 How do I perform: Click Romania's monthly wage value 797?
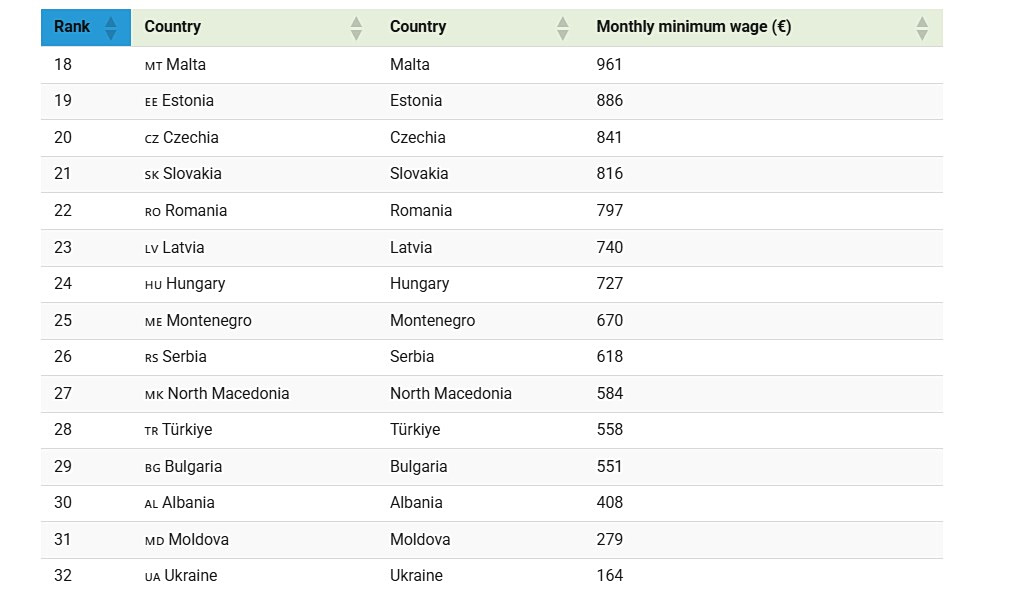pyautogui.click(x=609, y=211)
